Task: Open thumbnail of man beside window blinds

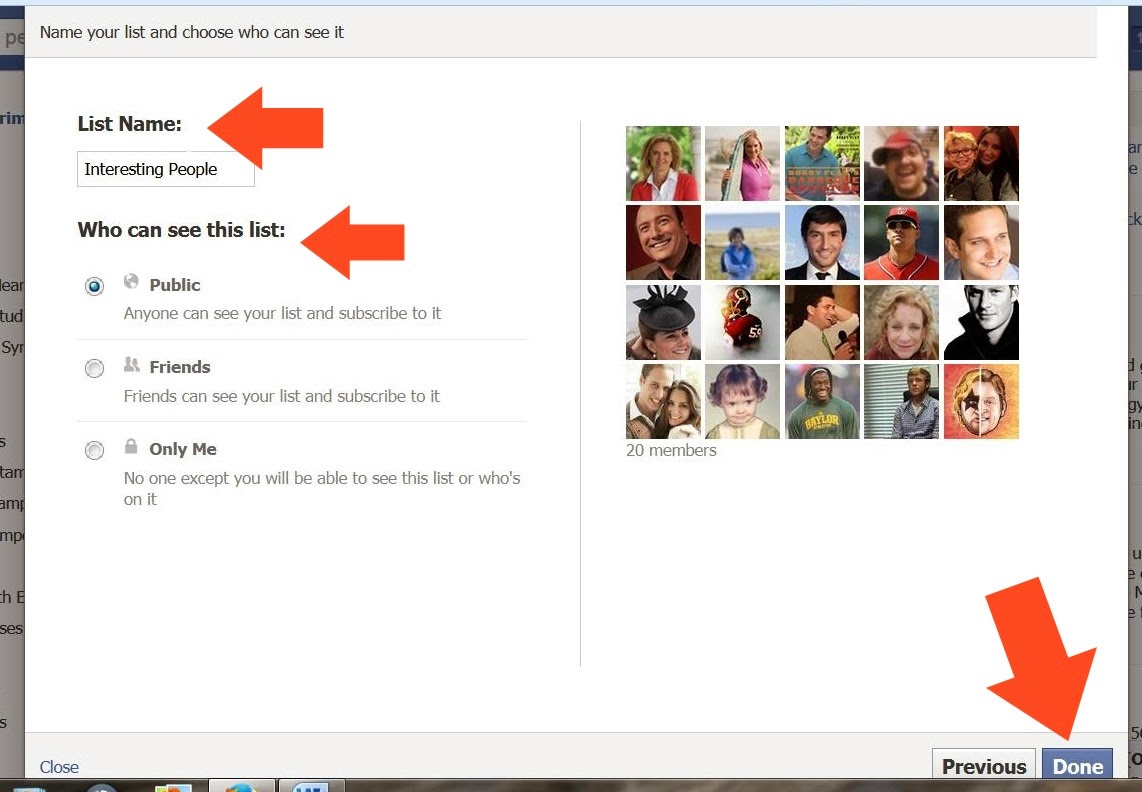Action: 902,401
